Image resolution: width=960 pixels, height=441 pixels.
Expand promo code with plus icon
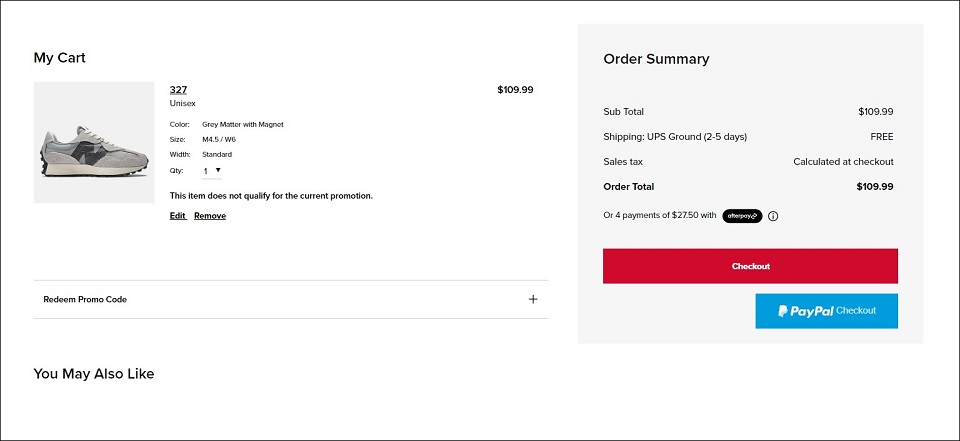[x=533, y=300]
